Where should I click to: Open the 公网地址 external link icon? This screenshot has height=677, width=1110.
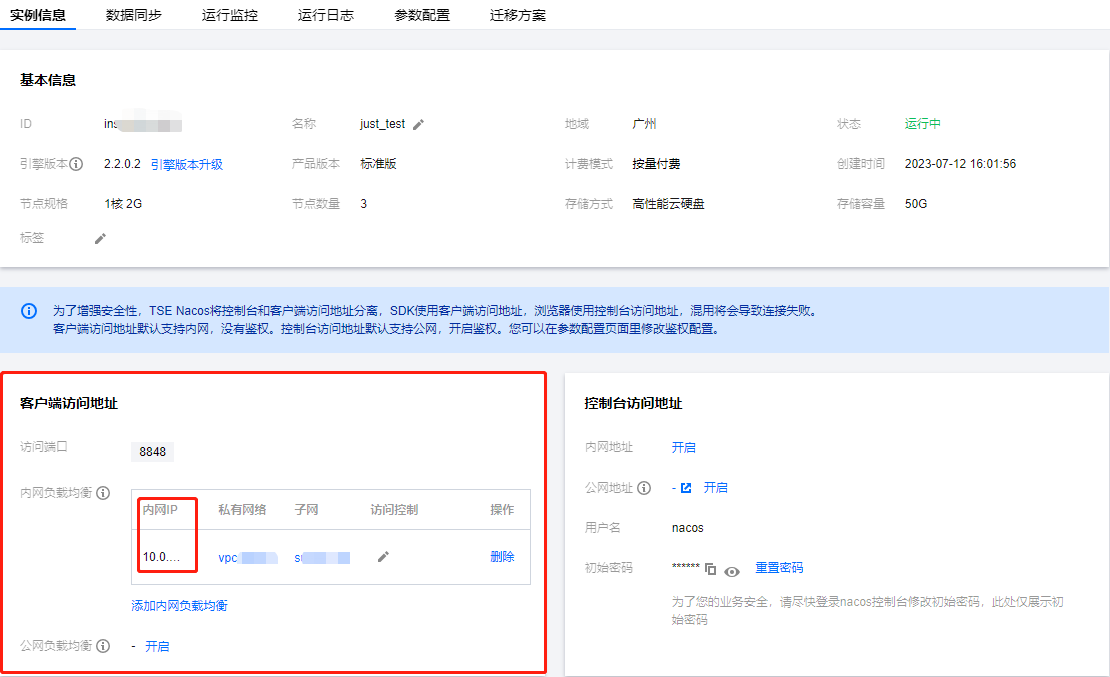[686, 488]
